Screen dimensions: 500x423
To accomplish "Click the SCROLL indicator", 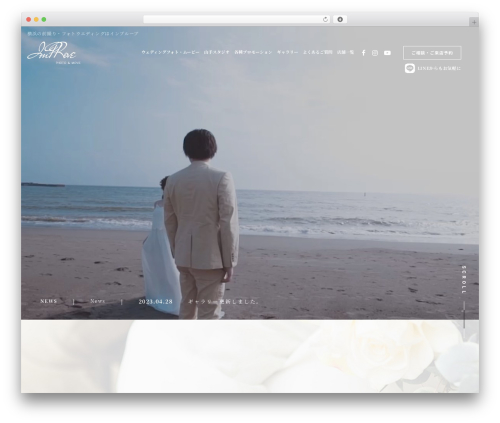I will (x=464, y=279).
